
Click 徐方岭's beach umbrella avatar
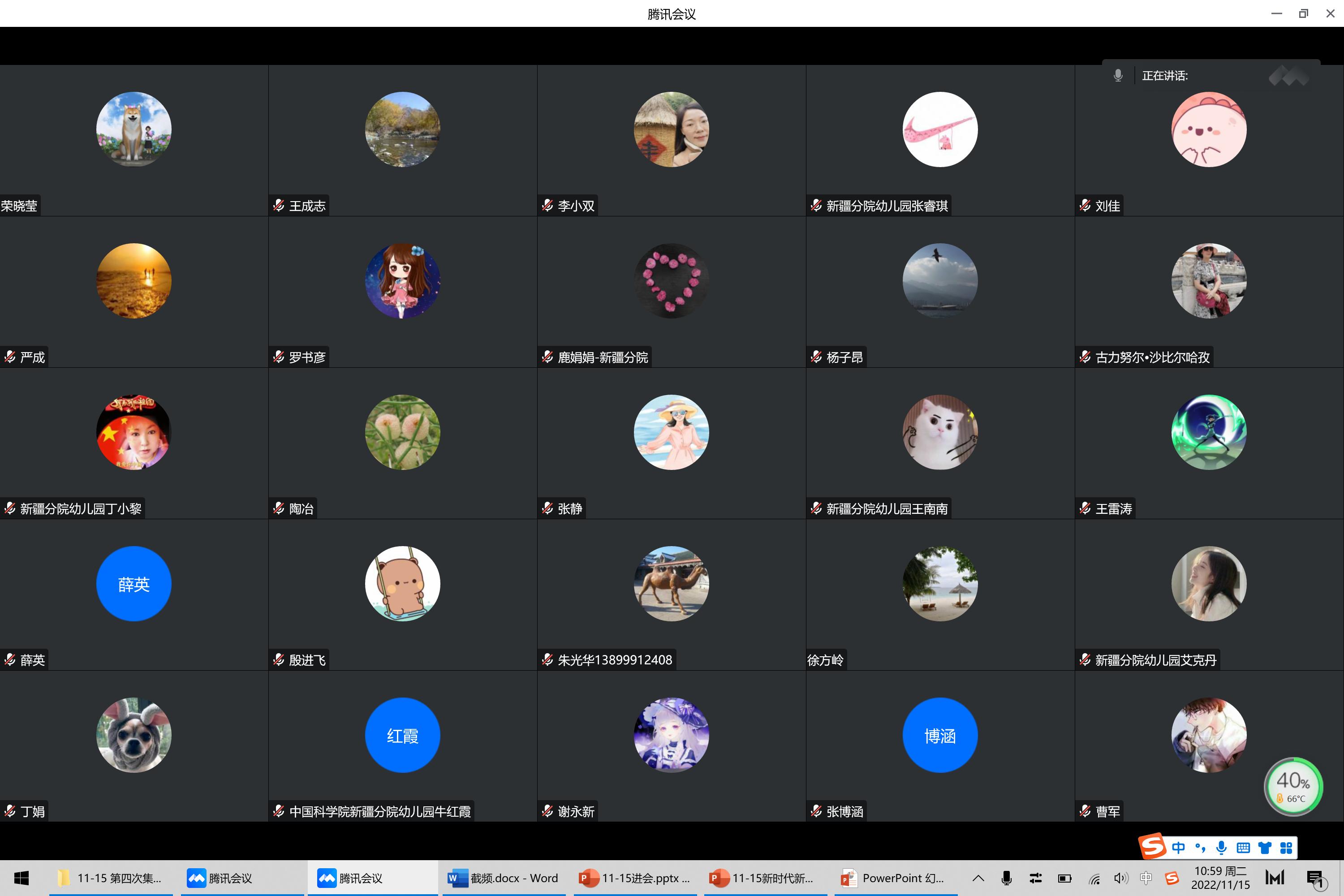(x=940, y=583)
